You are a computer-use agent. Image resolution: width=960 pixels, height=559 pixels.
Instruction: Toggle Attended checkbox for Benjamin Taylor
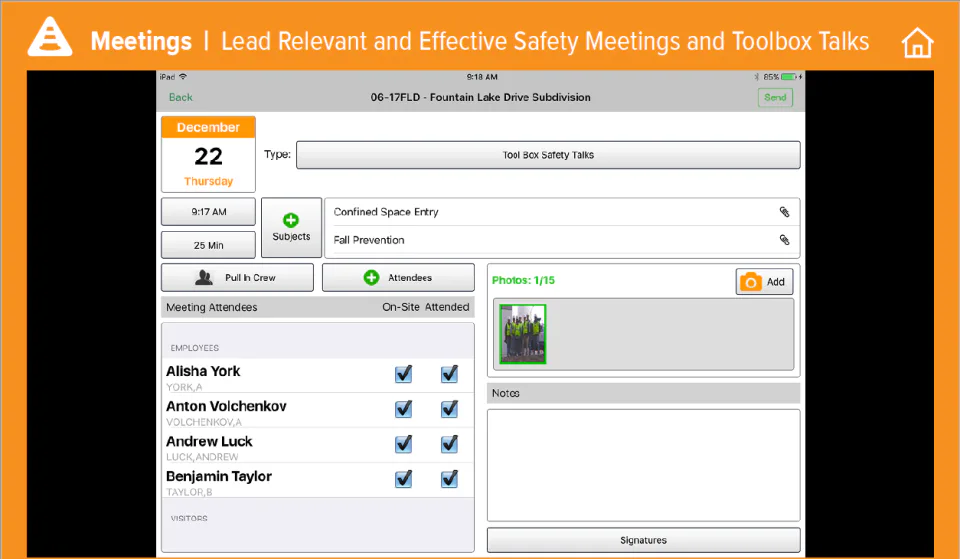(x=449, y=479)
